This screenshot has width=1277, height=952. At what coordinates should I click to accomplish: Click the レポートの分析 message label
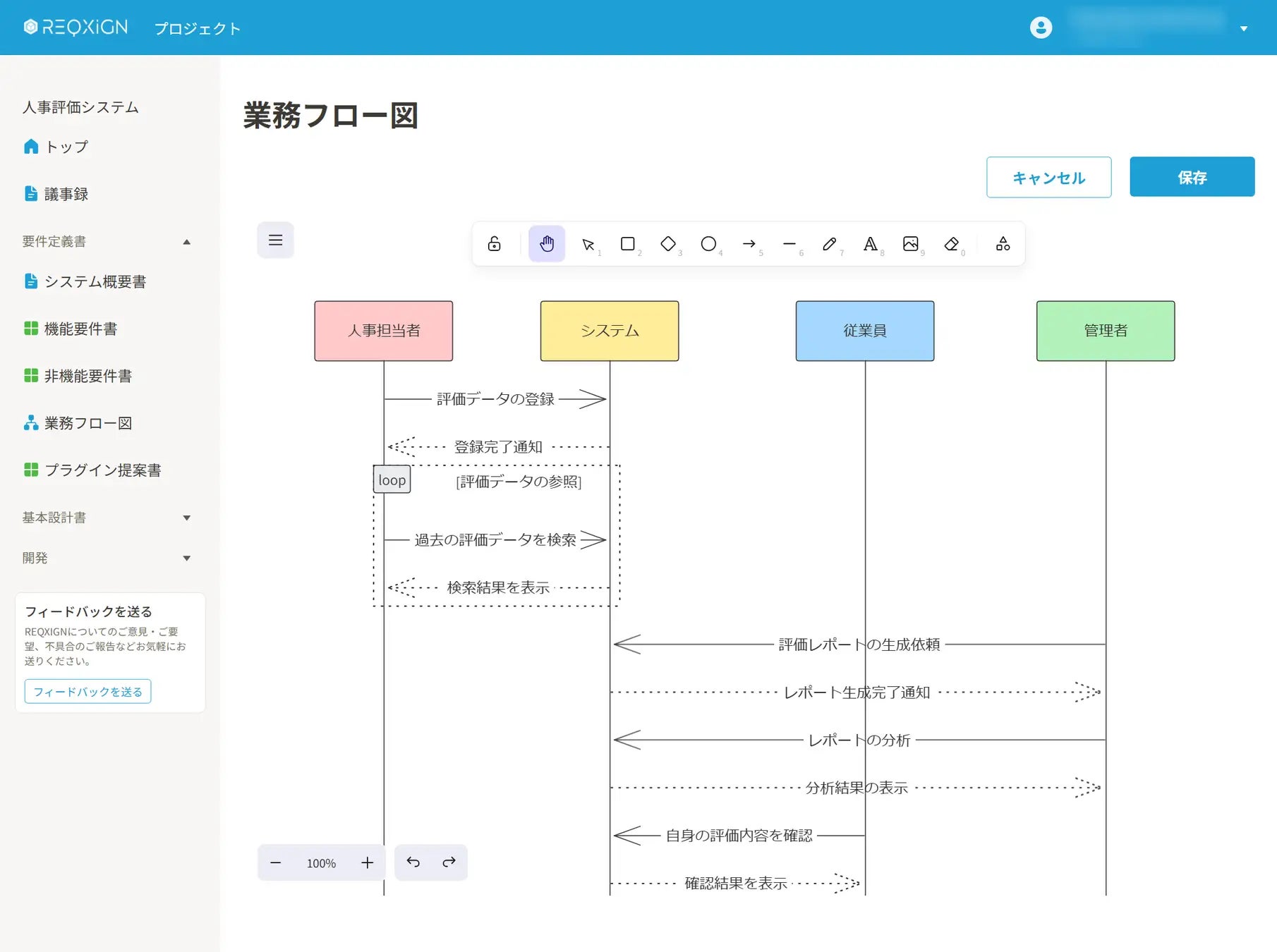(x=859, y=740)
